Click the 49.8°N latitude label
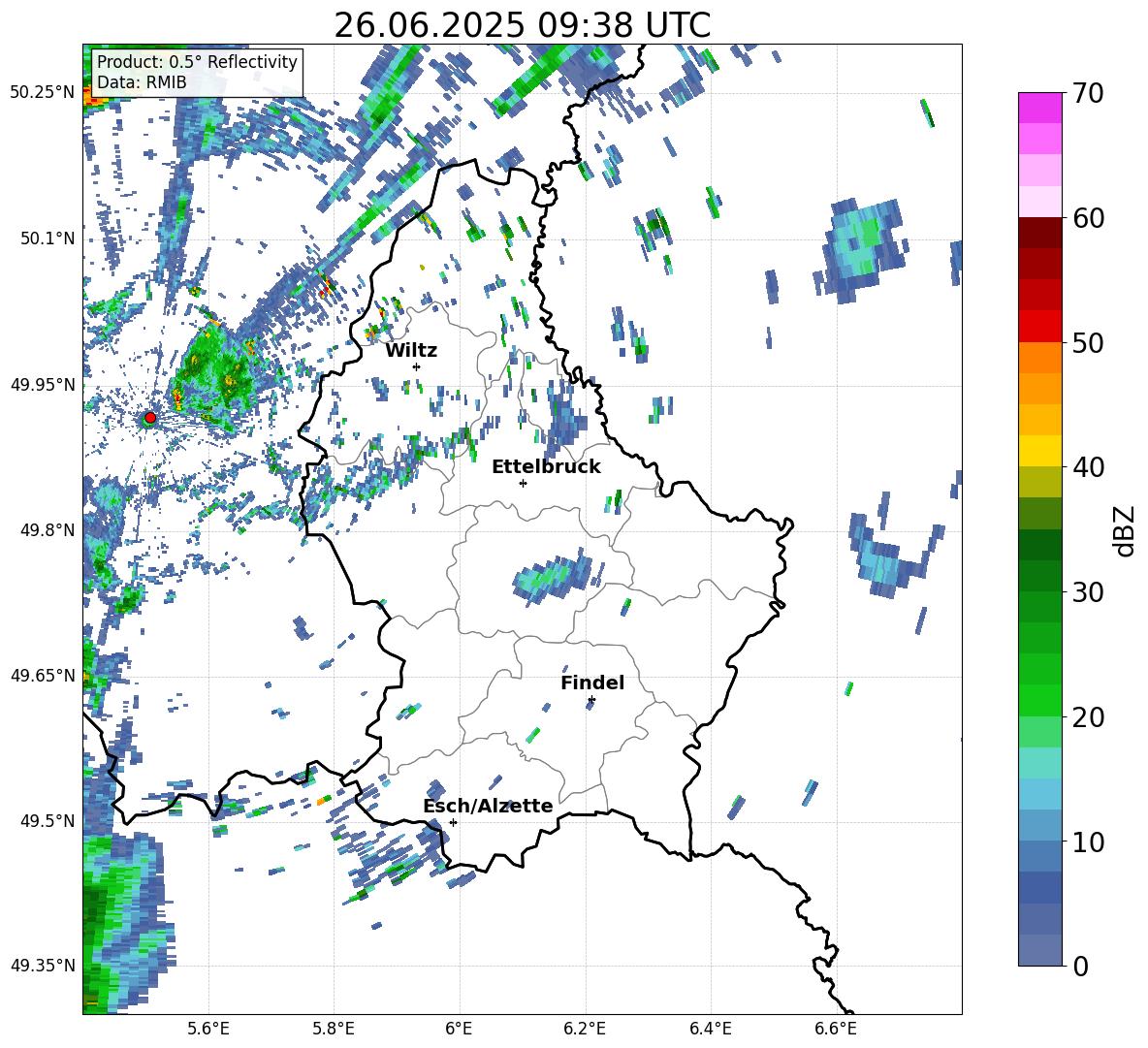This screenshot has width=1148, height=1048. [x=47, y=530]
